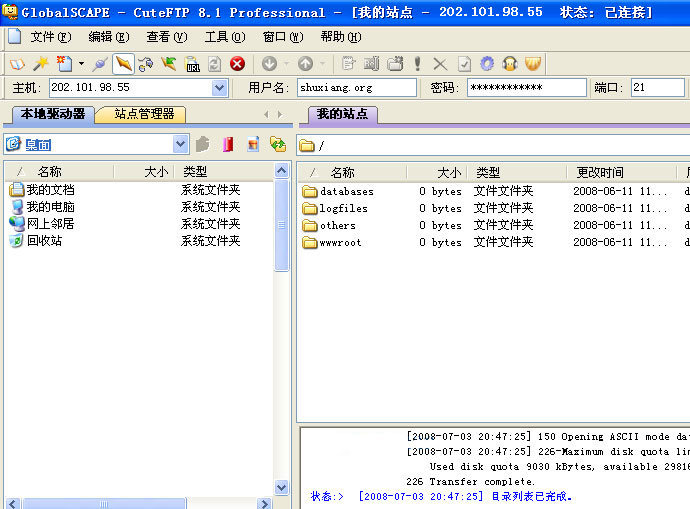The width and height of the screenshot is (690, 509).
Task: Open the 工具 menu
Action: click(x=223, y=37)
